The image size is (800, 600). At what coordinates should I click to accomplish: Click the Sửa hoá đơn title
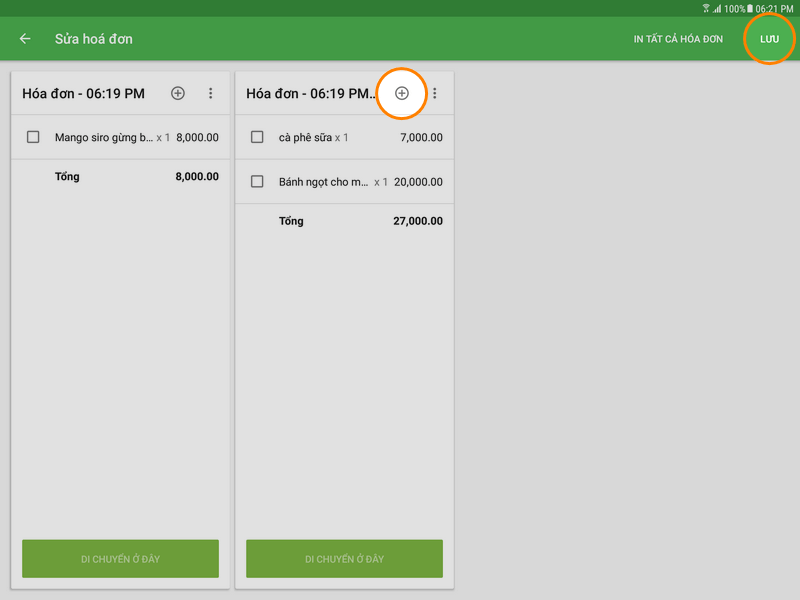click(x=94, y=39)
